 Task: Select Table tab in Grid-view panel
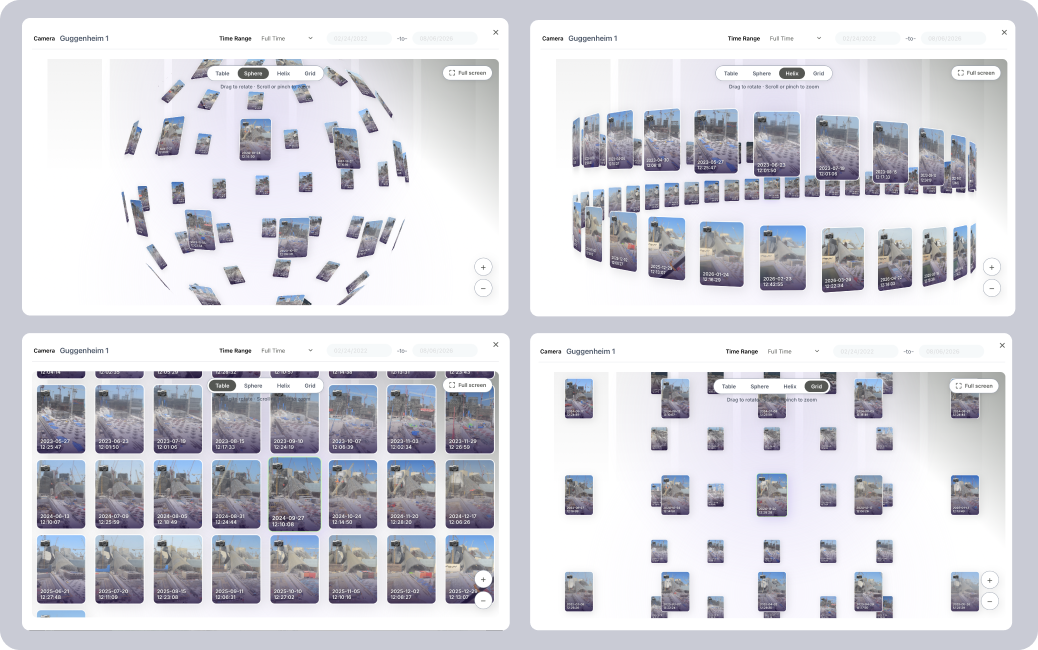[729, 387]
